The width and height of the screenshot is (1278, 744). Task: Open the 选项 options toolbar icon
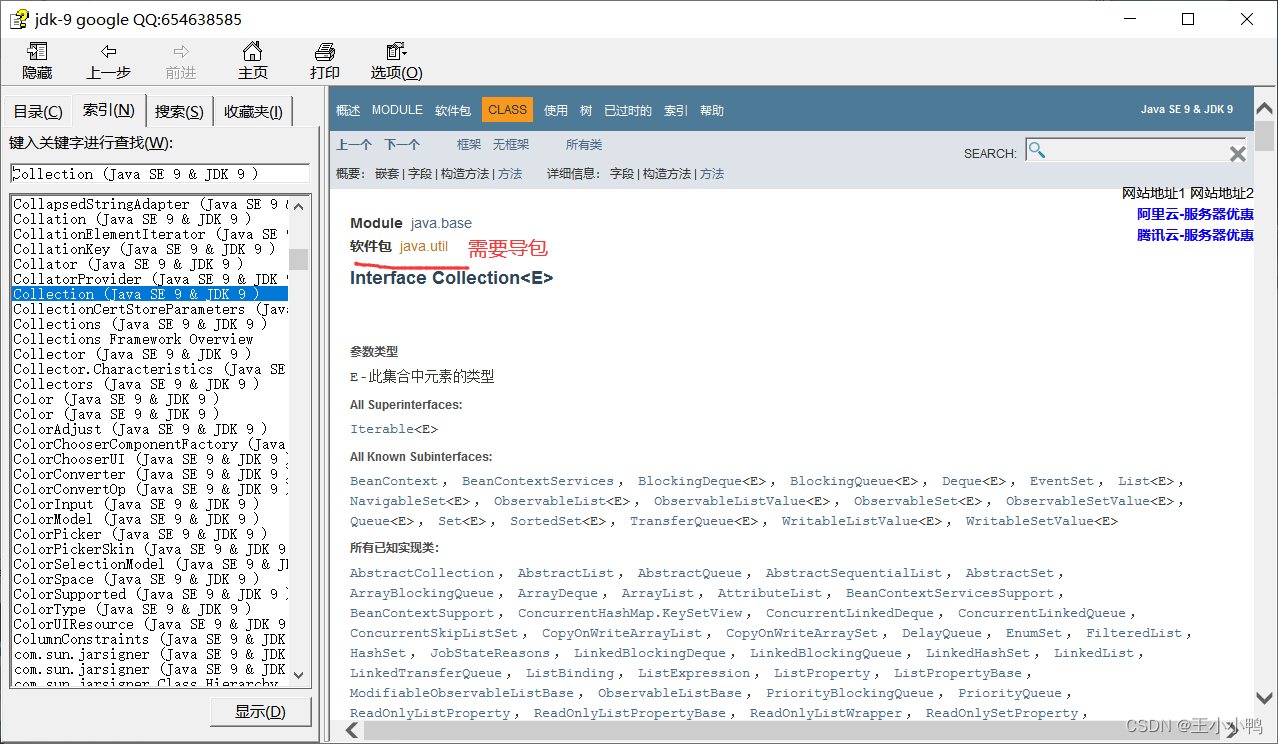point(395,61)
